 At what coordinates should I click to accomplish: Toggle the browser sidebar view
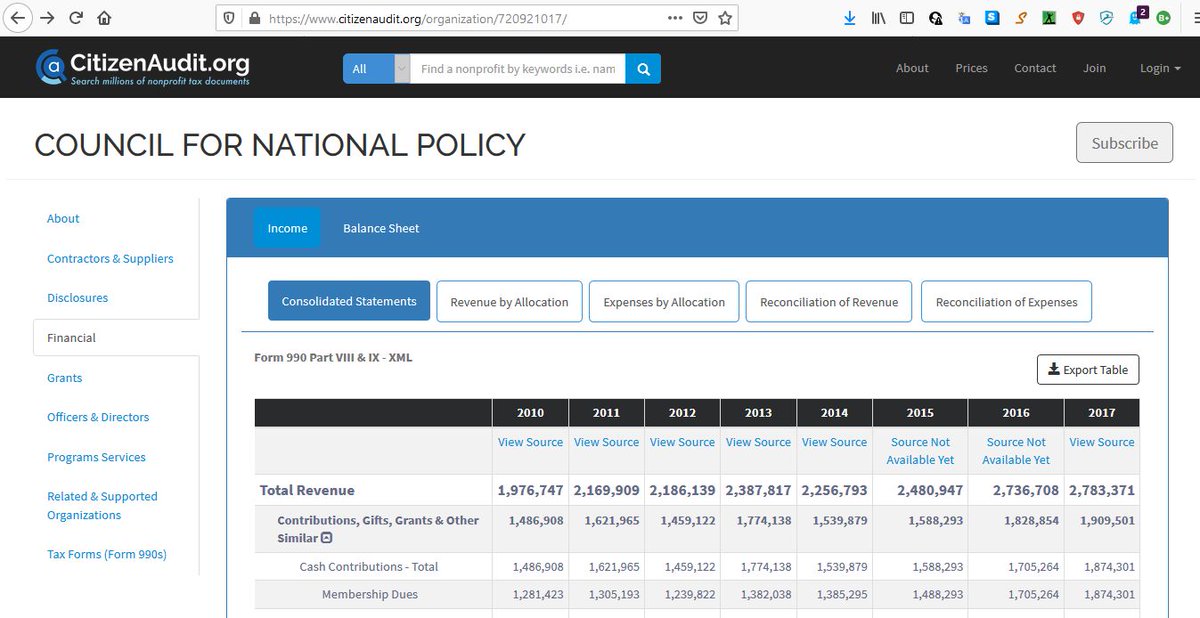[907, 18]
